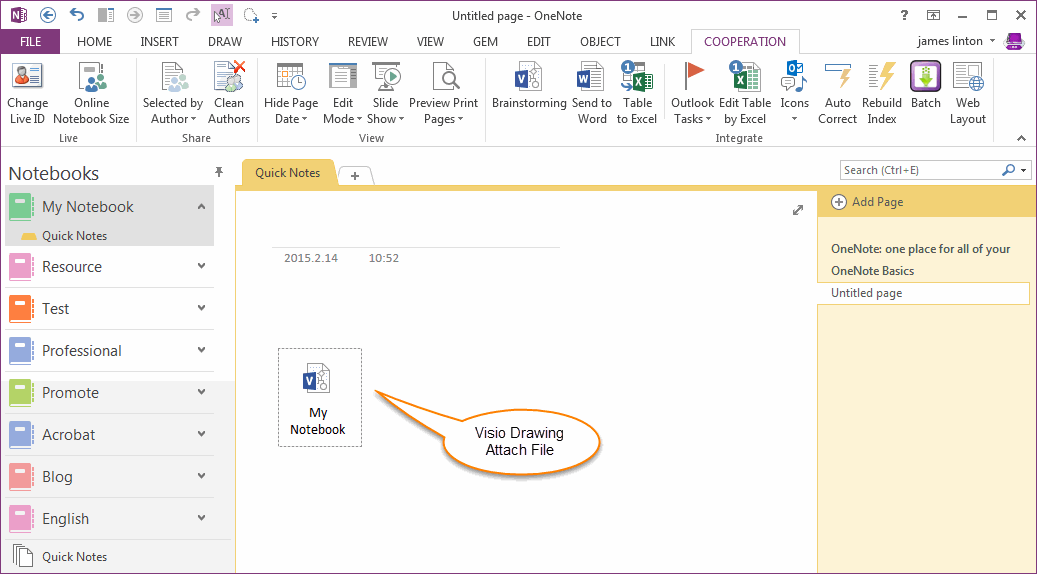Switch to the DRAW tab
Screen dimensions: 1037x574
pyautogui.click(x=225, y=42)
